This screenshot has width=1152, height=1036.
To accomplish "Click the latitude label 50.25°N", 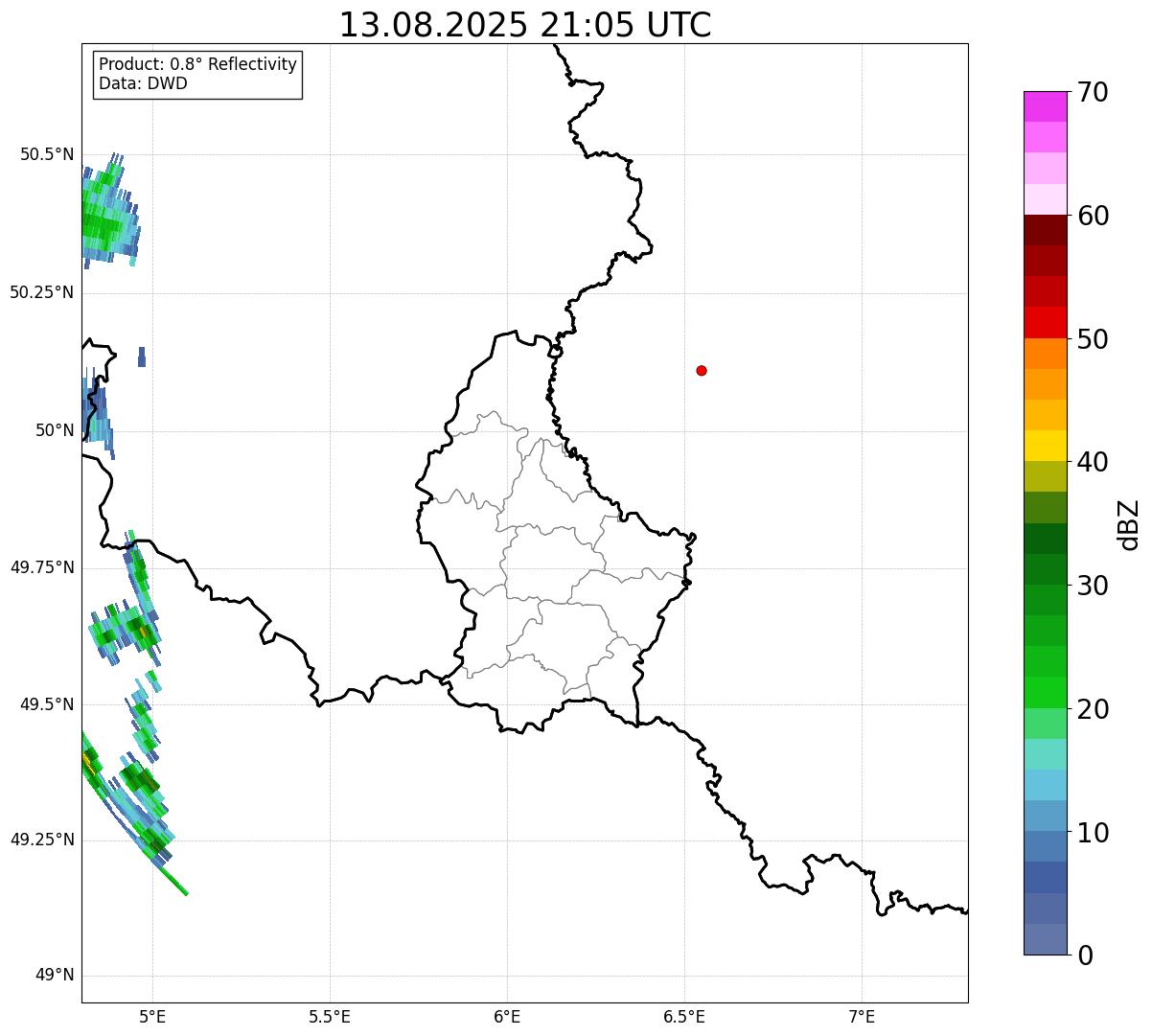I will 41,292.
